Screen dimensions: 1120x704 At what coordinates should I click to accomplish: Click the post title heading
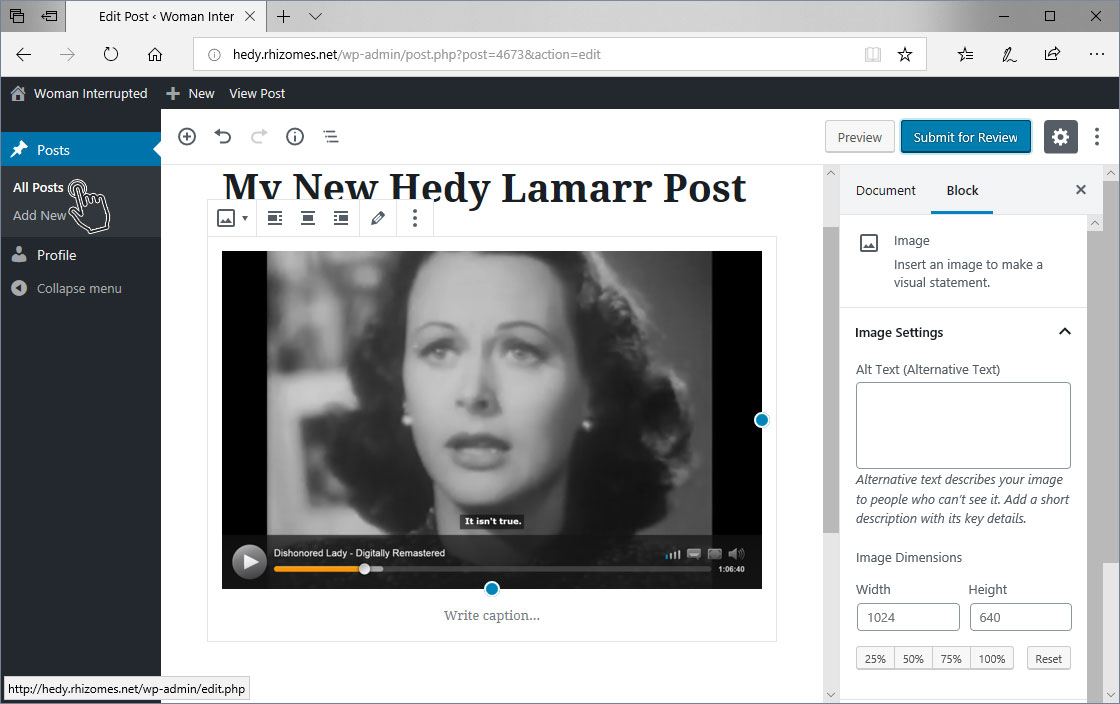point(484,188)
